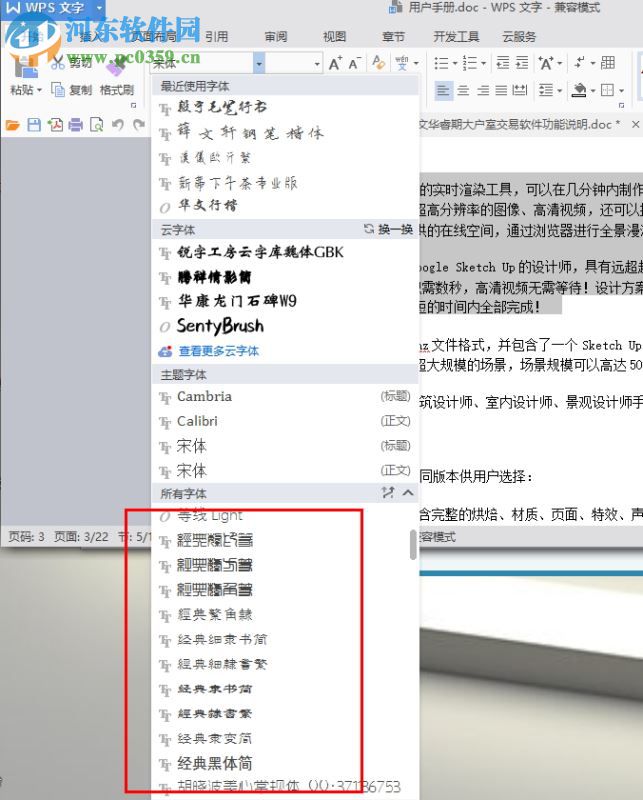Select Cambria theme font

[286, 396]
